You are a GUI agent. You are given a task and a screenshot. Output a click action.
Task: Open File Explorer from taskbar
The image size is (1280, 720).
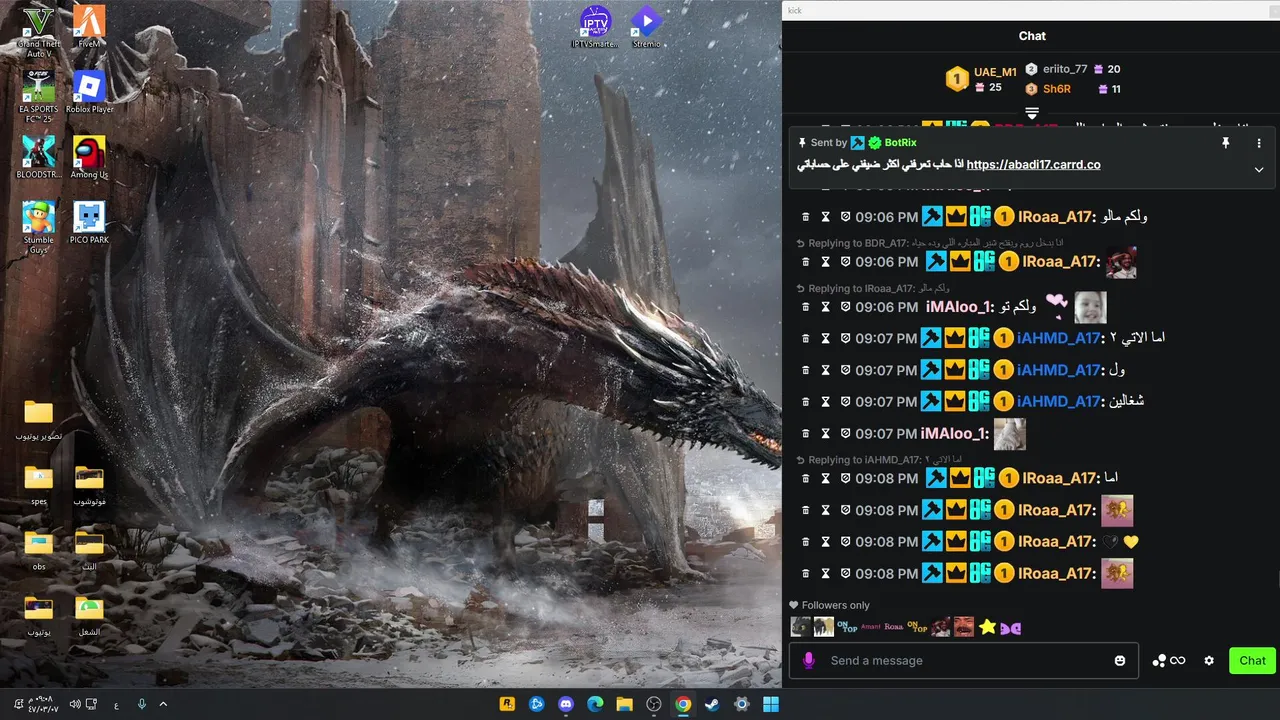(624, 704)
